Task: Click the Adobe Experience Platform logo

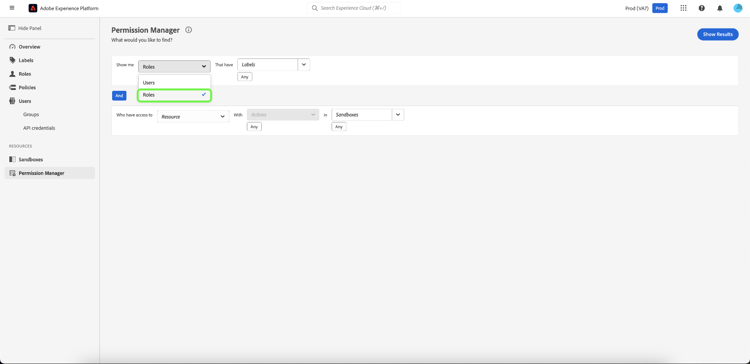Action: tap(33, 8)
